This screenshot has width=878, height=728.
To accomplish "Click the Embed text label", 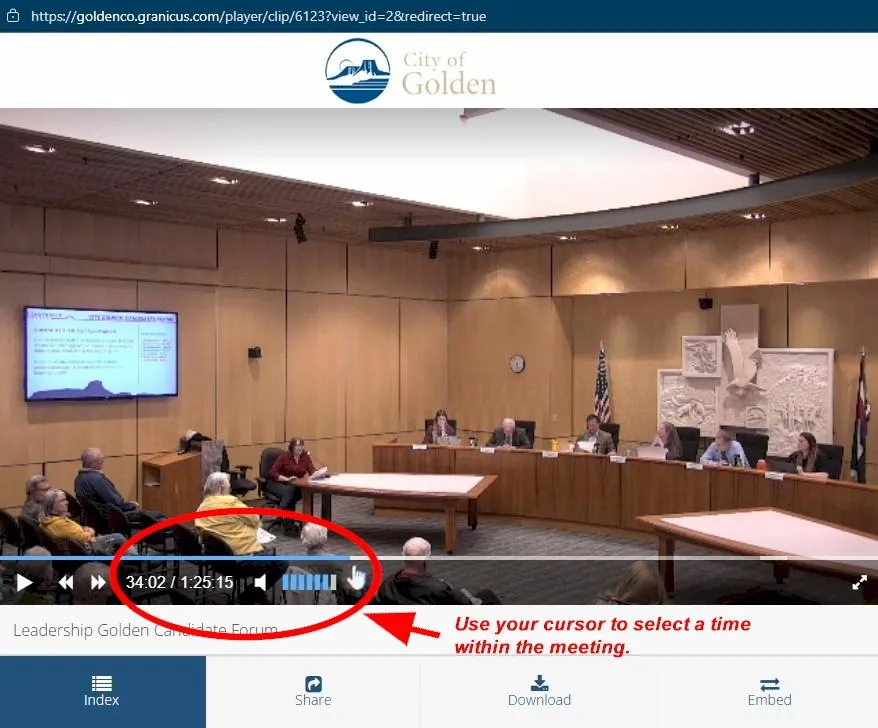I will pyautogui.click(x=769, y=700).
